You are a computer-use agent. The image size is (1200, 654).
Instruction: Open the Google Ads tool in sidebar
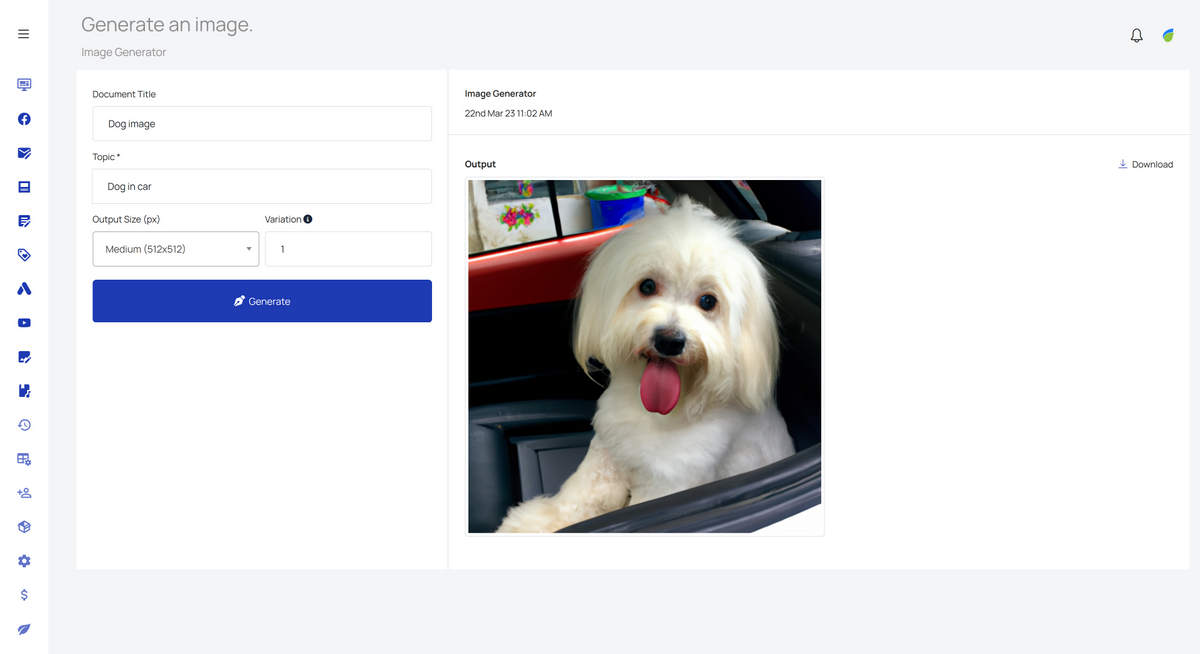pos(24,289)
